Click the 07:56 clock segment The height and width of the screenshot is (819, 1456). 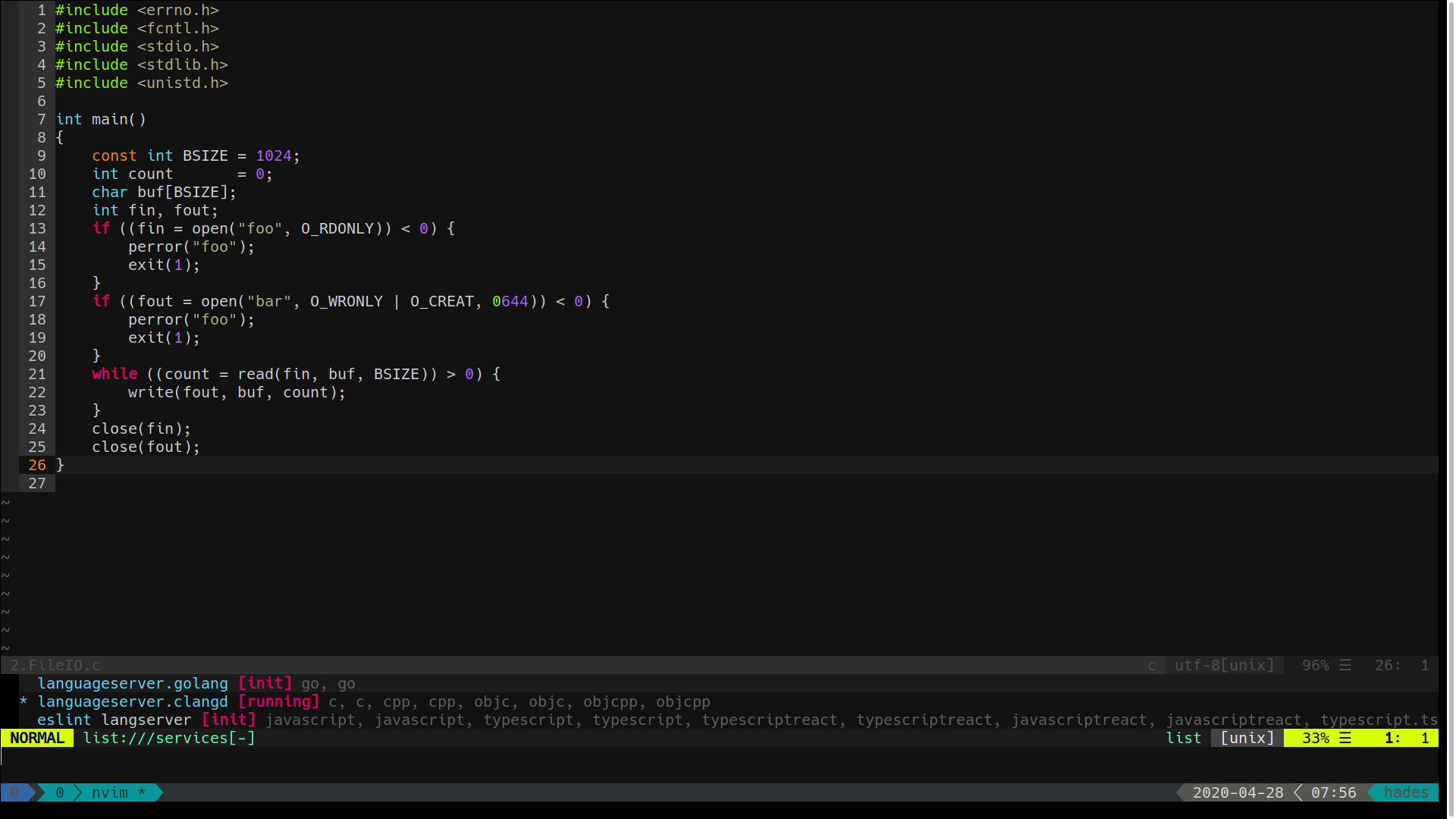(1334, 792)
